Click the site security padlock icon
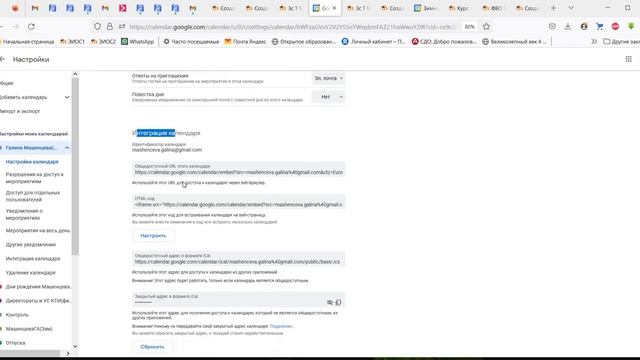 coord(109,27)
